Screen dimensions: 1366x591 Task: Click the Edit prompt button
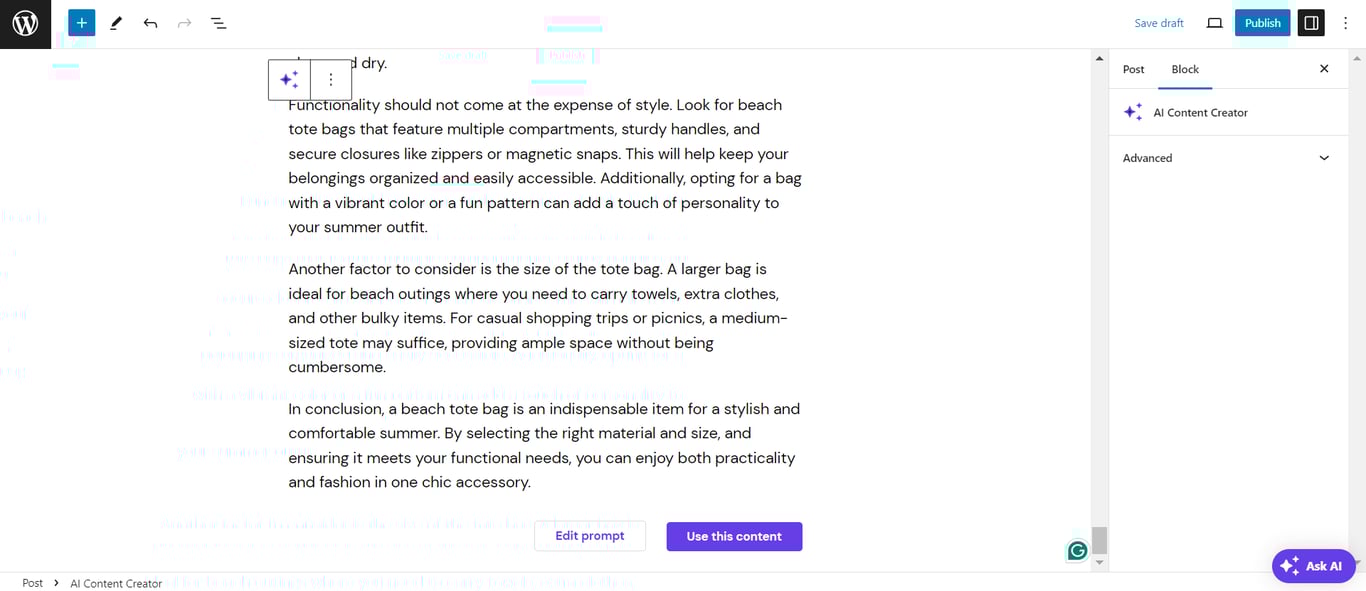589,536
